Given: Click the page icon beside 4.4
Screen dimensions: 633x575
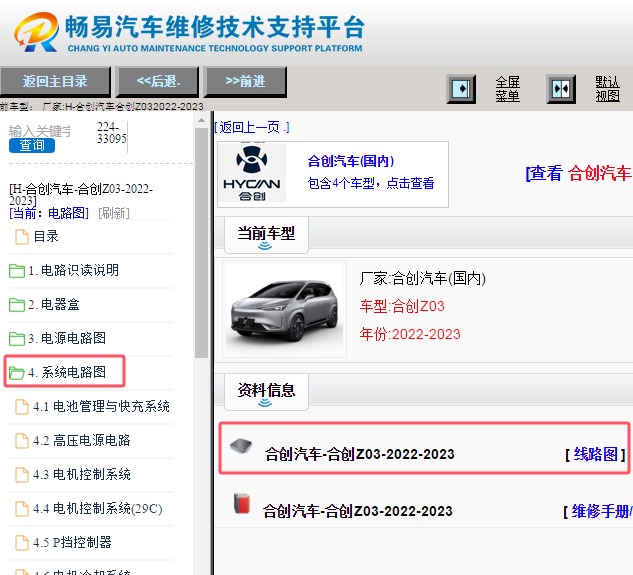Looking at the screenshot, I should pyautogui.click(x=22, y=509).
